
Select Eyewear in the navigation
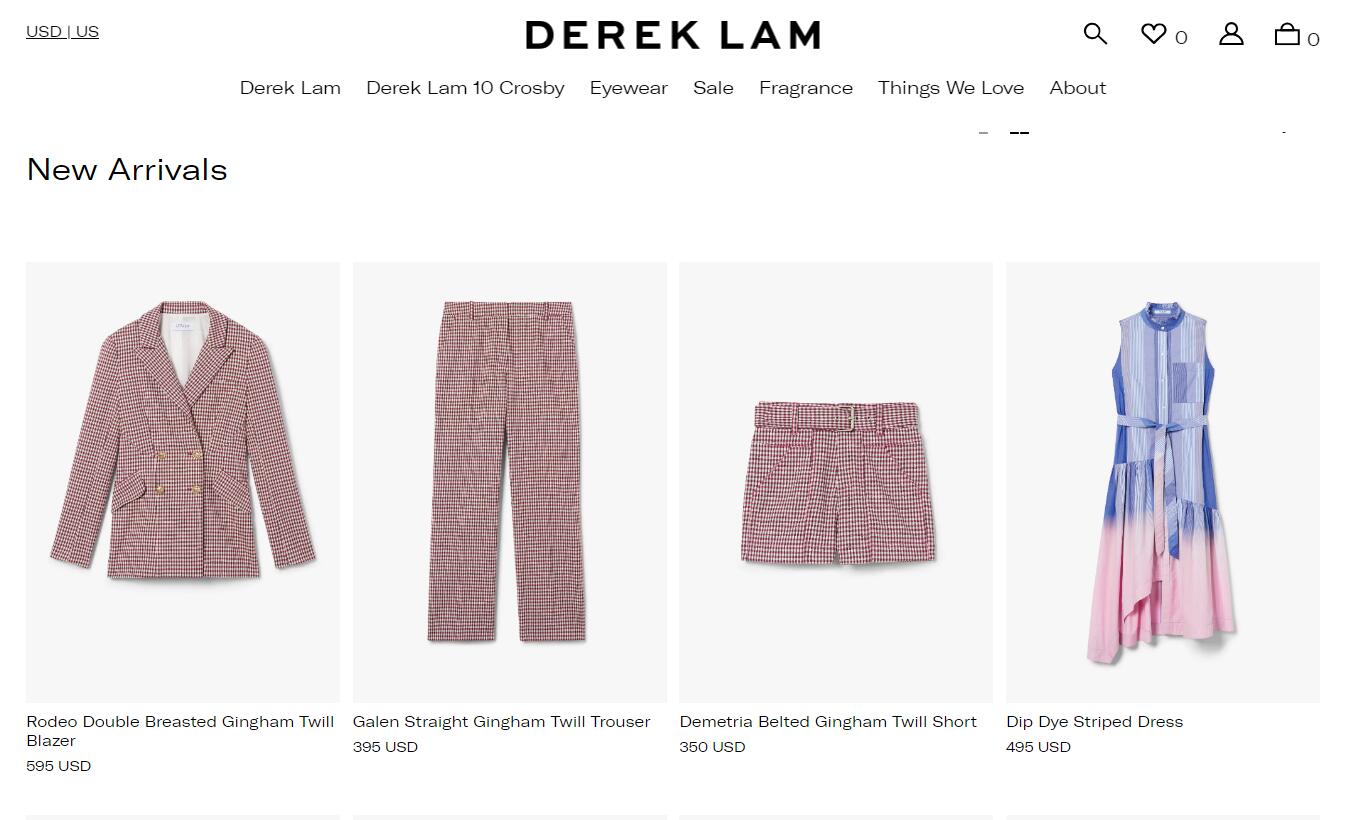628,88
